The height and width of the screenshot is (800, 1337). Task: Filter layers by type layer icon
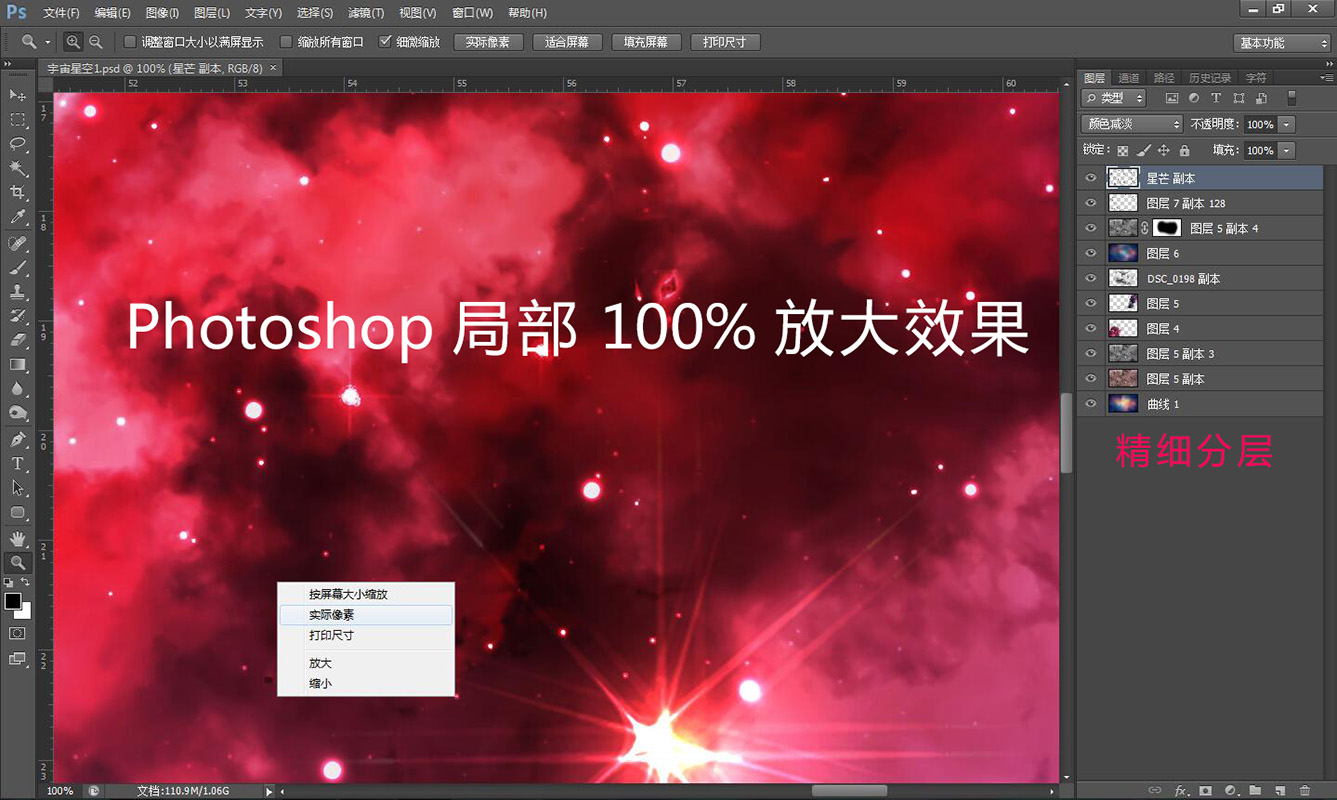(1216, 98)
